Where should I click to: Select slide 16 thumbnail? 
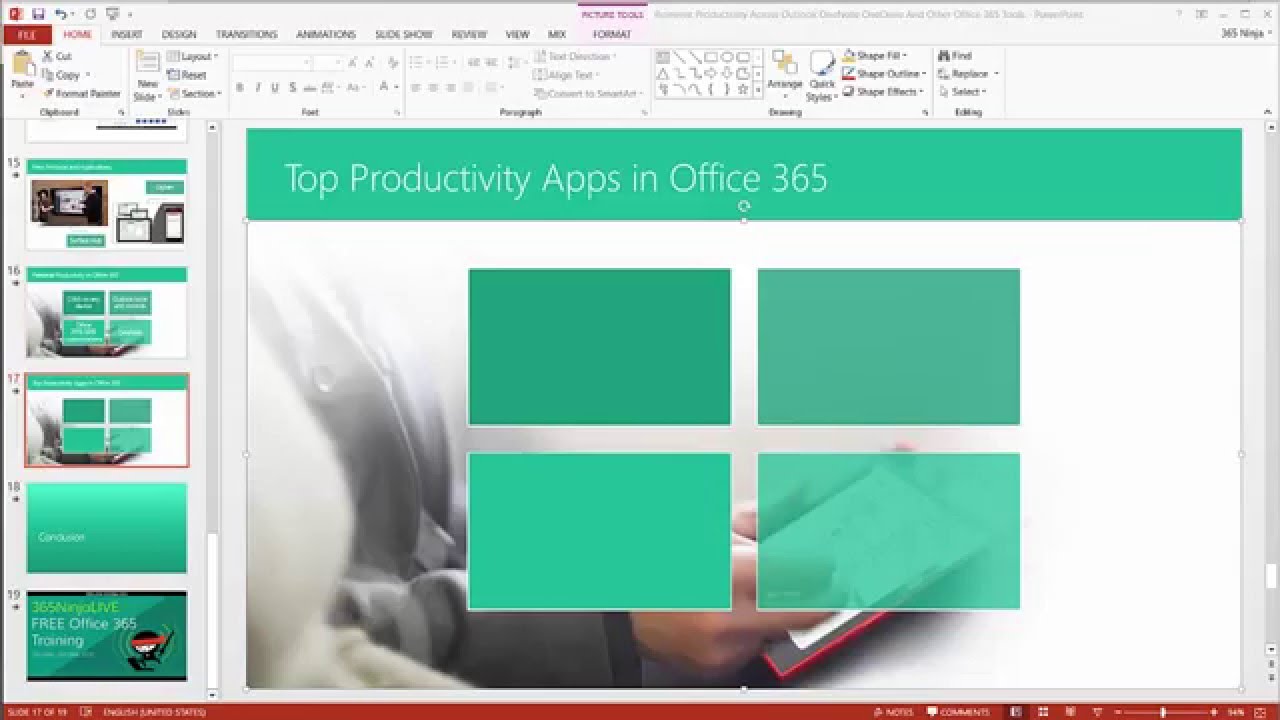point(107,312)
